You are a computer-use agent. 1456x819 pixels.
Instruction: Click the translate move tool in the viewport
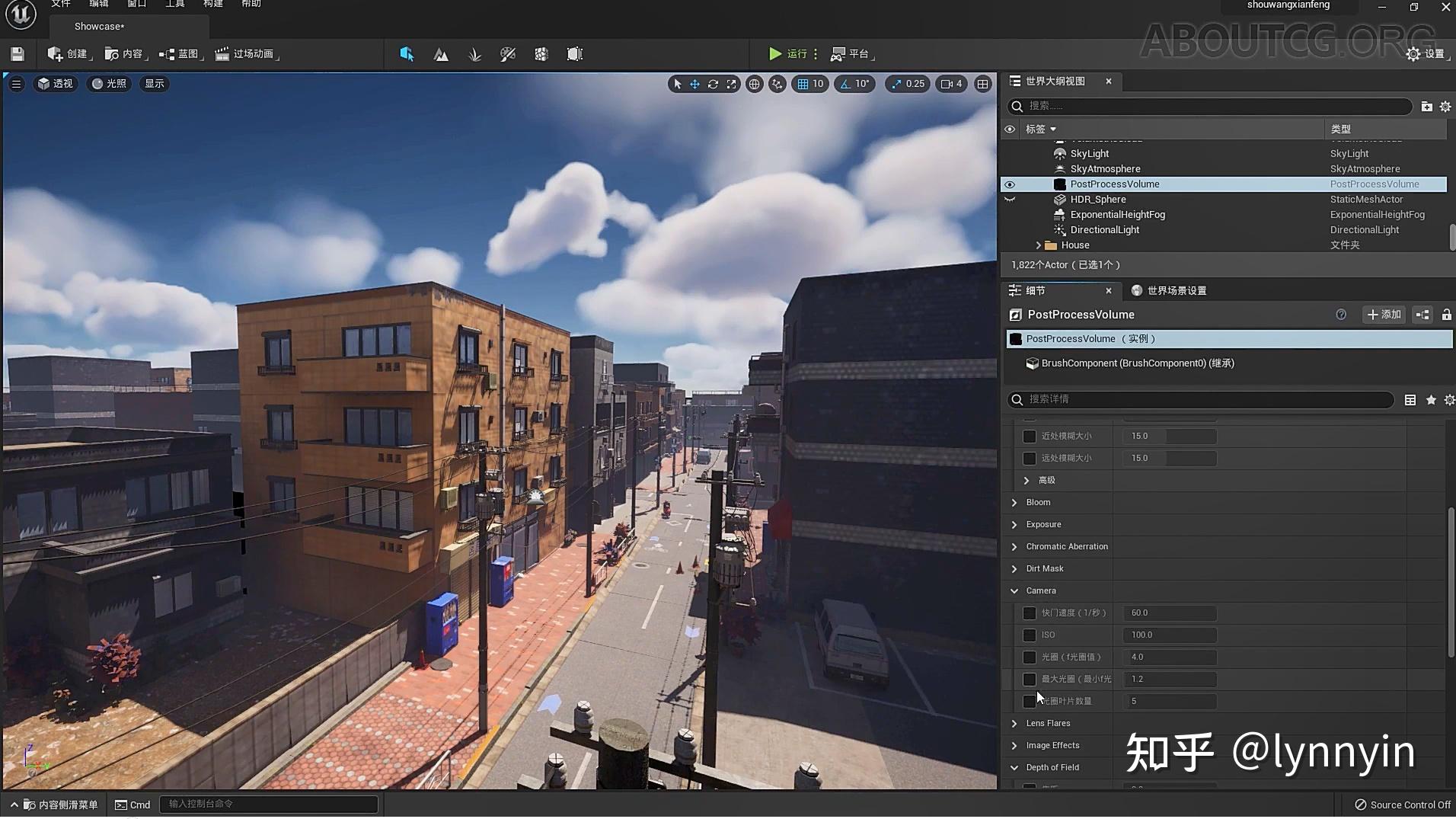tap(694, 84)
